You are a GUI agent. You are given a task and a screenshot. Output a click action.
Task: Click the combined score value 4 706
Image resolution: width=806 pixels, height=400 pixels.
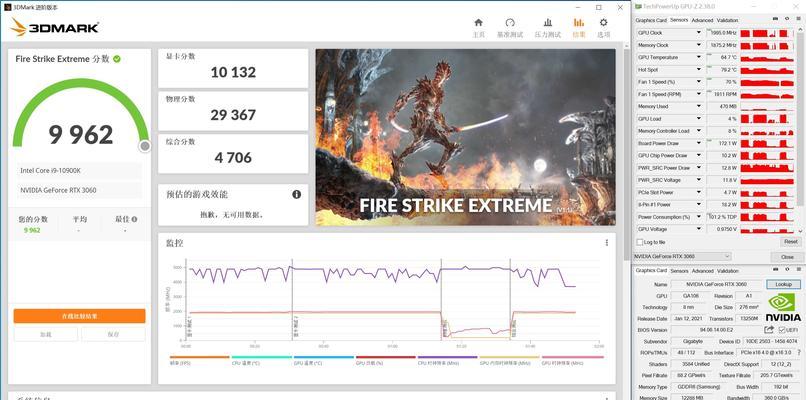[233, 157]
